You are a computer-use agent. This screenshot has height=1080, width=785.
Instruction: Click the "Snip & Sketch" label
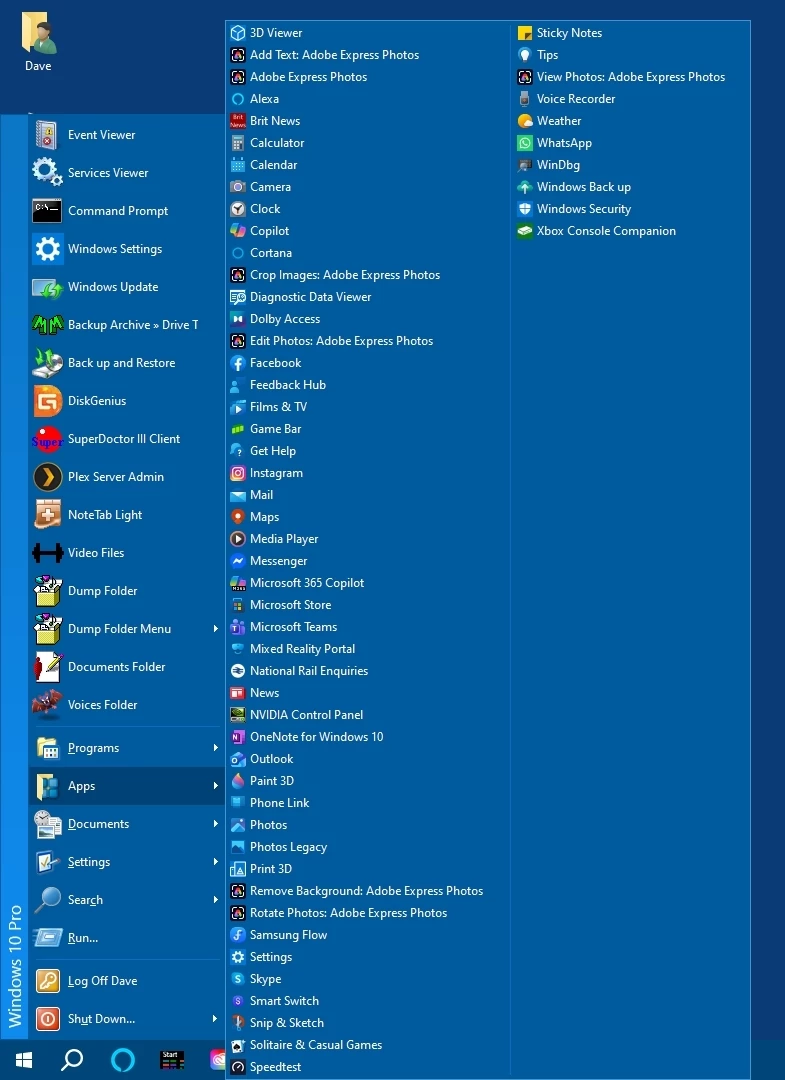[x=286, y=1023]
